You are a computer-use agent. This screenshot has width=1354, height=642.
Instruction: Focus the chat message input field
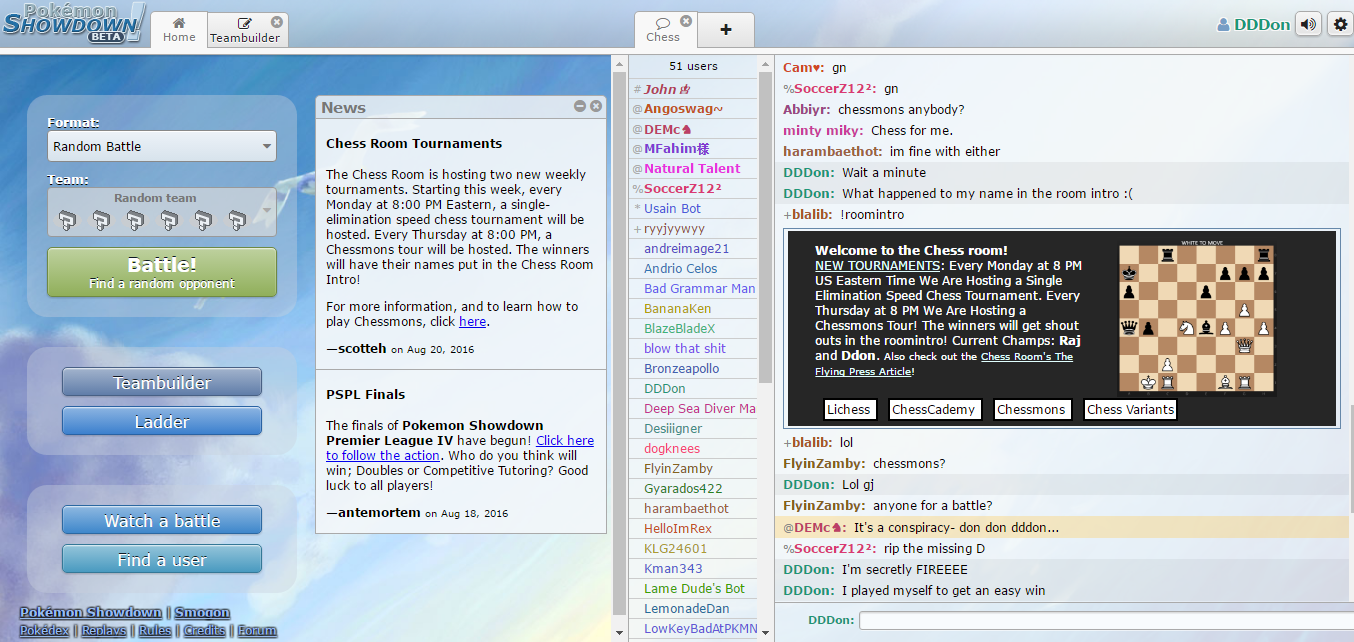1106,621
